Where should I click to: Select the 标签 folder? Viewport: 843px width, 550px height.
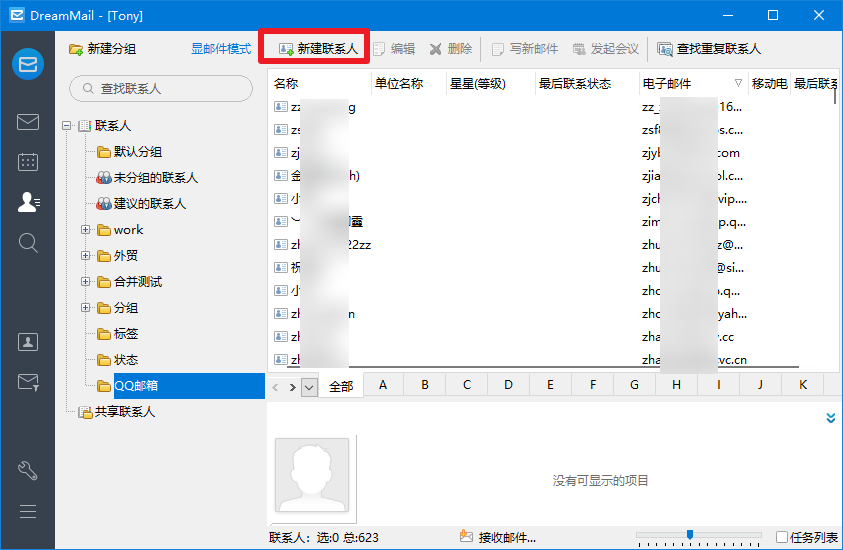pos(118,333)
